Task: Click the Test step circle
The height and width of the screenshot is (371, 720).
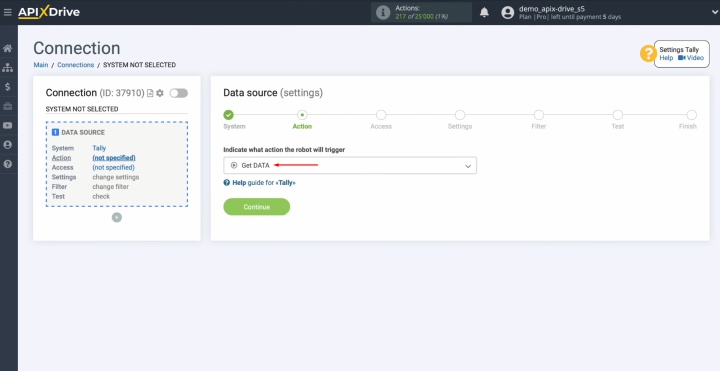Action: click(618, 115)
